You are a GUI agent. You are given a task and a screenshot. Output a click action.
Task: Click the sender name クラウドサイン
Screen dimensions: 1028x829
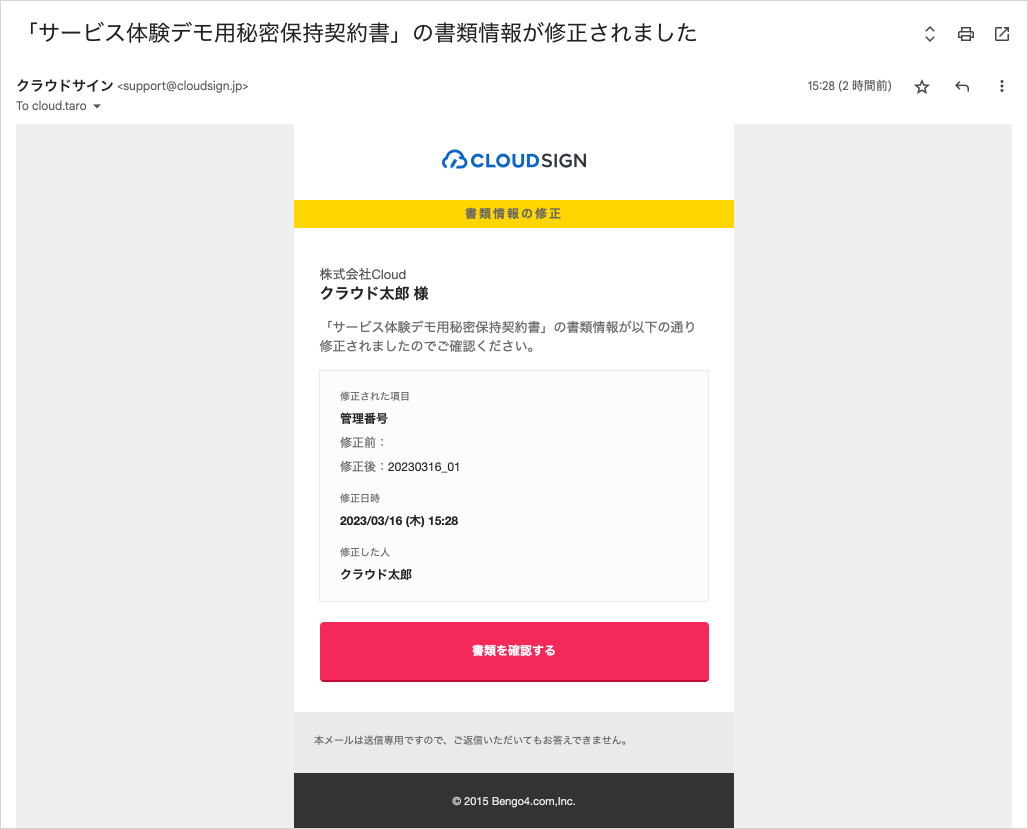64,86
